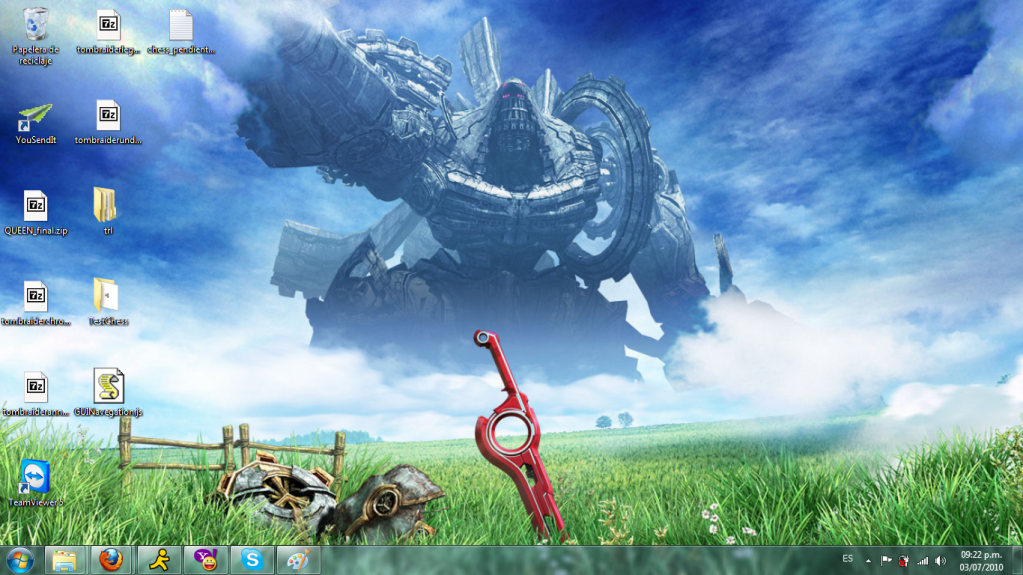Open the Papelera de reciclaje icon

click(35, 24)
